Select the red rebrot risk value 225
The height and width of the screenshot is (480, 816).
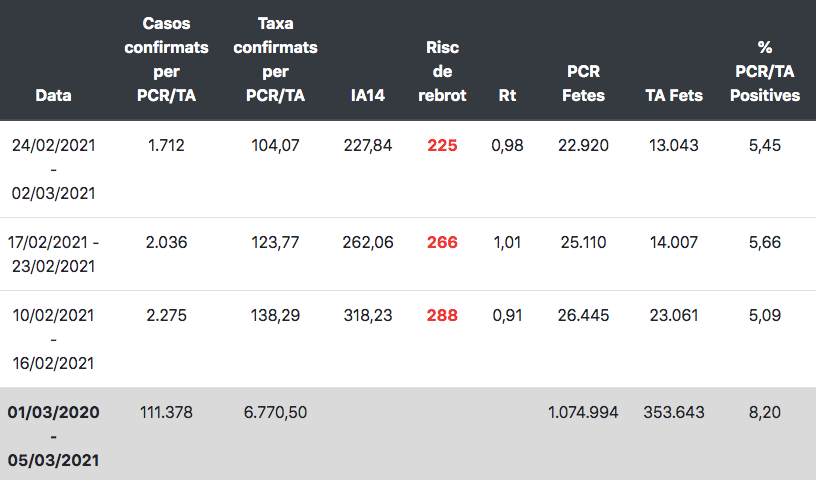[x=442, y=146]
